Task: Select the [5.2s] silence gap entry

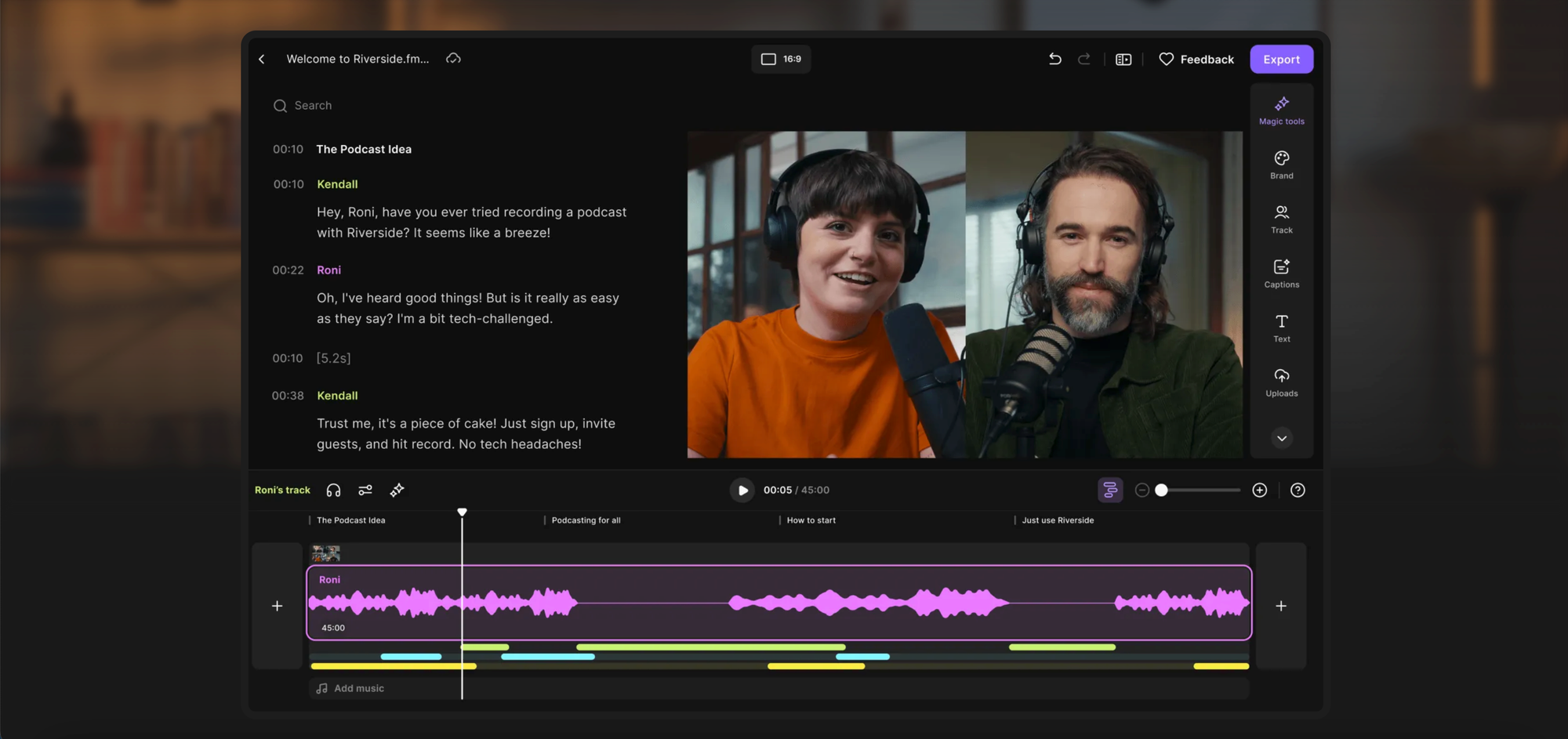Action: (333, 358)
